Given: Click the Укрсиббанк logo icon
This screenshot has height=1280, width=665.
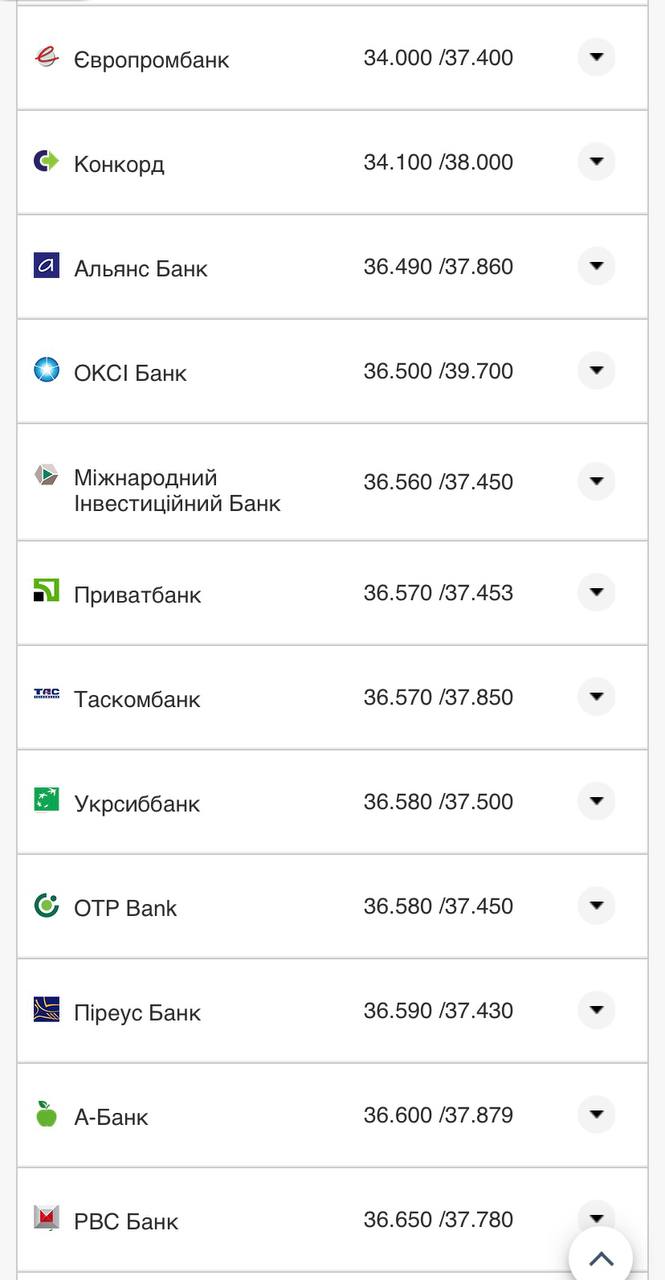Looking at the screenshot, I should coord(47,800).
